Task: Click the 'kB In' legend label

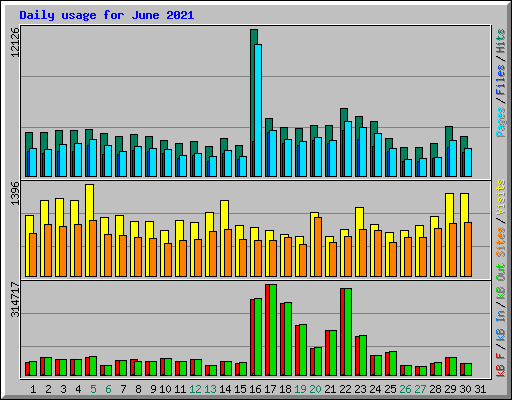Action: [501, 325]
